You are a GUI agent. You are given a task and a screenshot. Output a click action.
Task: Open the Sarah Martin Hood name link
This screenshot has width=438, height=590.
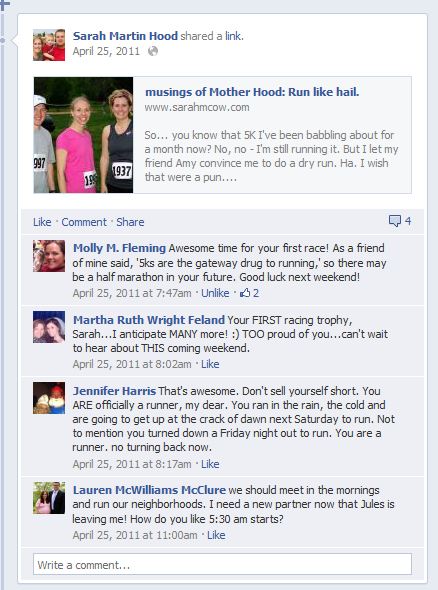point(125,36)
